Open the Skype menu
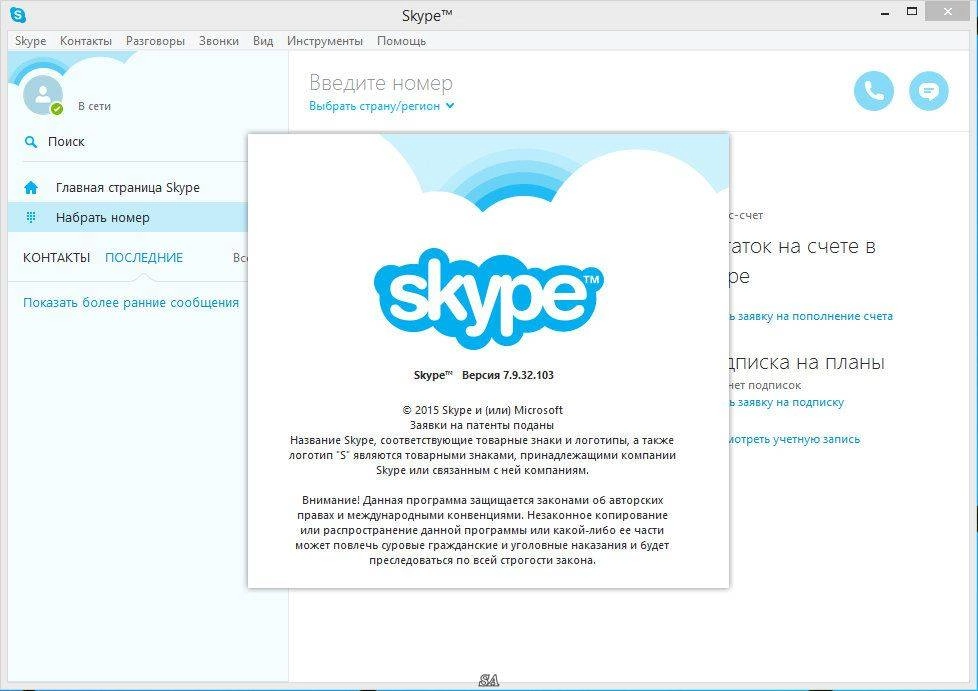This screenshot has width=978, height=691. click(31, 41)
